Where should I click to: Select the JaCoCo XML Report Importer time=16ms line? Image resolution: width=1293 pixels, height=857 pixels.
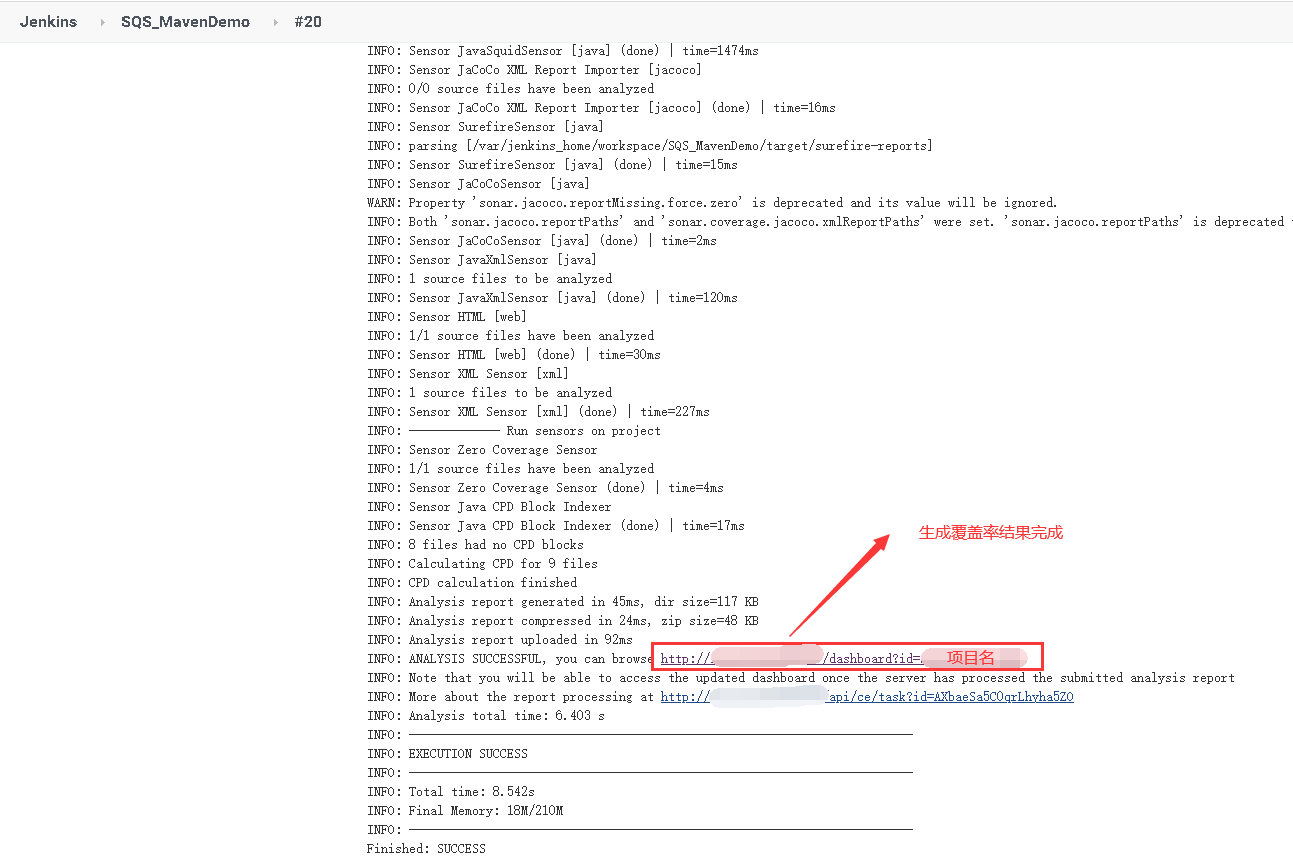tap(601, 108)
